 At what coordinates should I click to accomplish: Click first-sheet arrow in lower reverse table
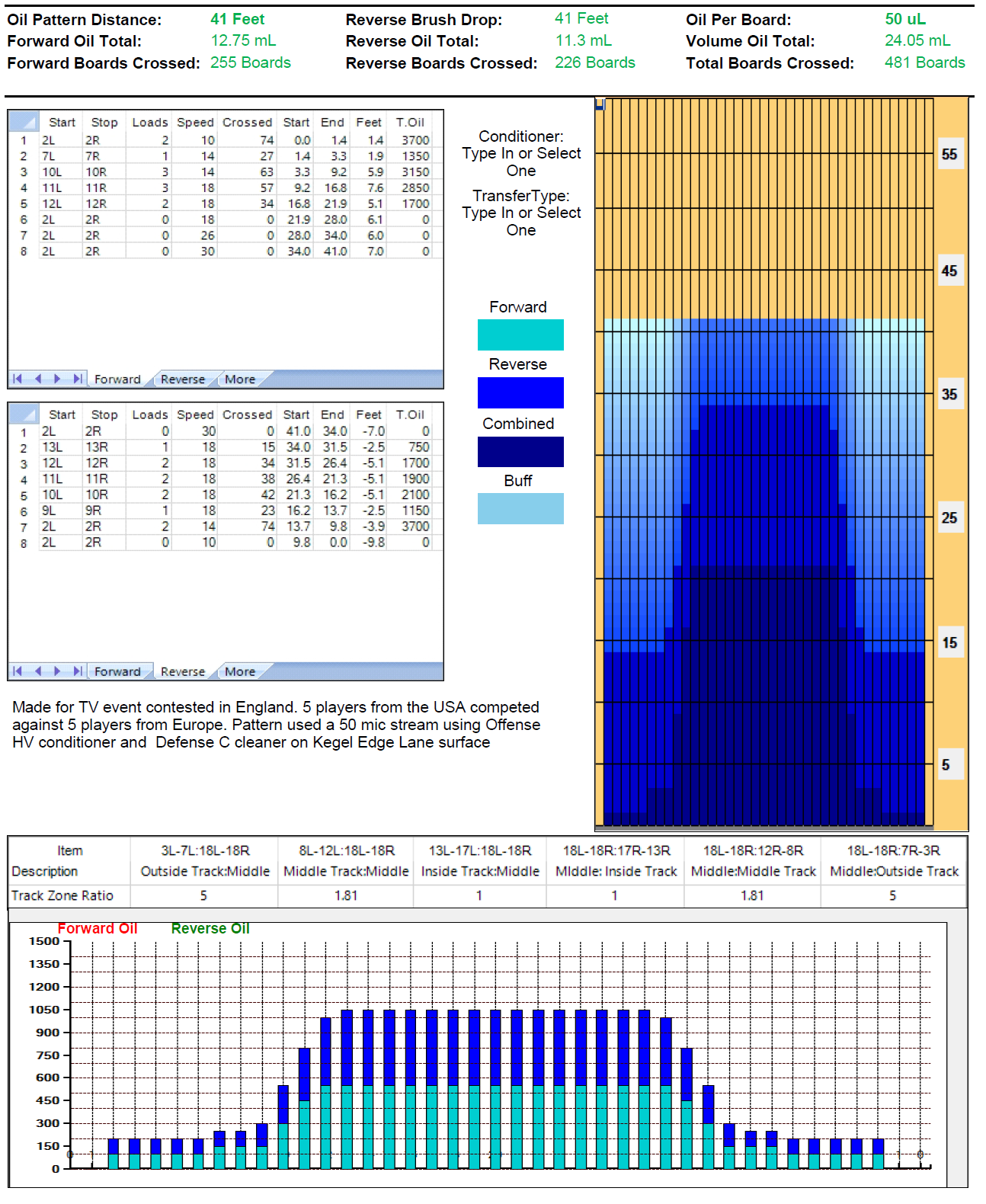(18, 671)
